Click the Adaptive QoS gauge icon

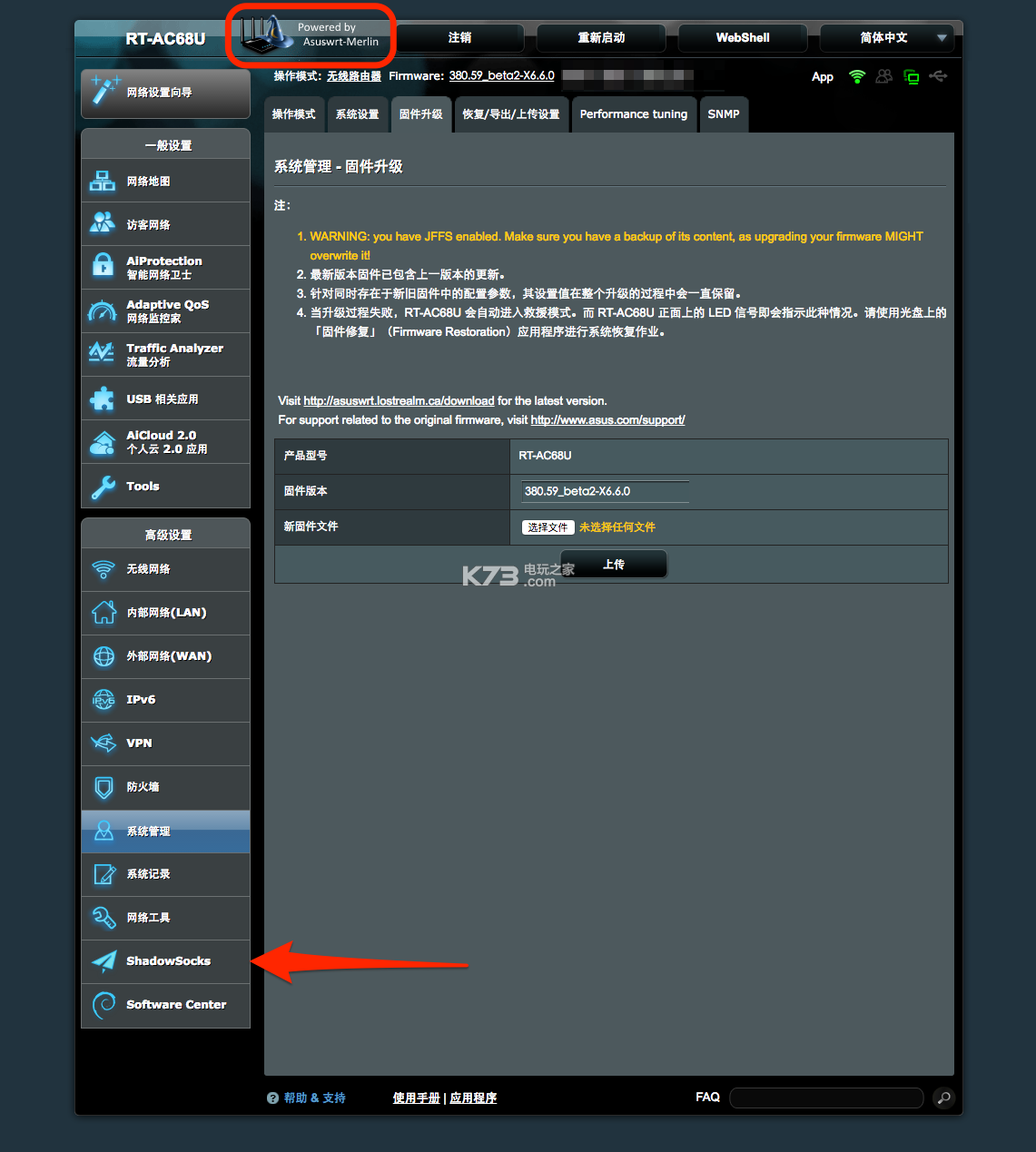(103, 310)
